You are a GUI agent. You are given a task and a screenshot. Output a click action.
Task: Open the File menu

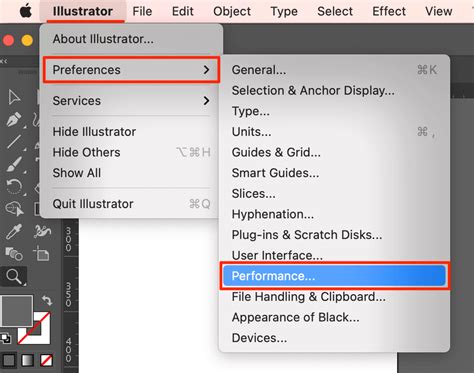pos(142,11)
